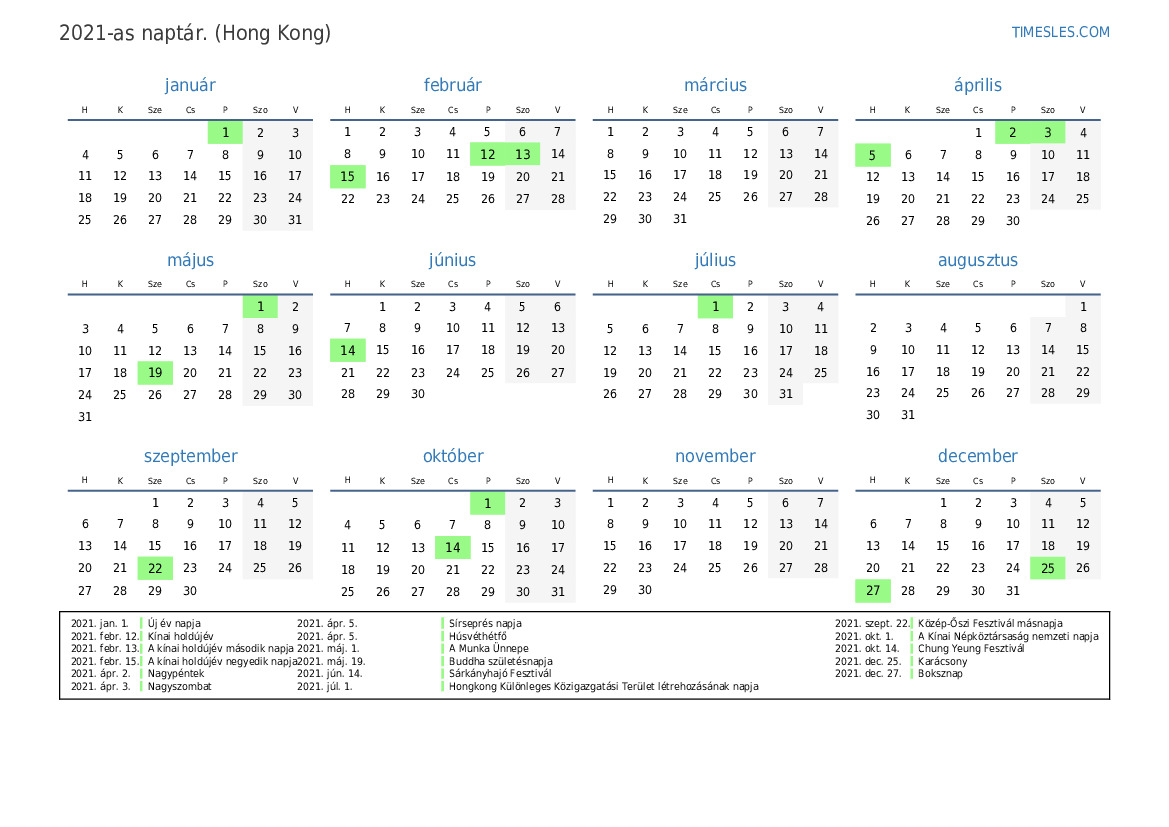Click day 31 in március
The height and width of the screenshot is (827, 1169).
click(680, 219)
